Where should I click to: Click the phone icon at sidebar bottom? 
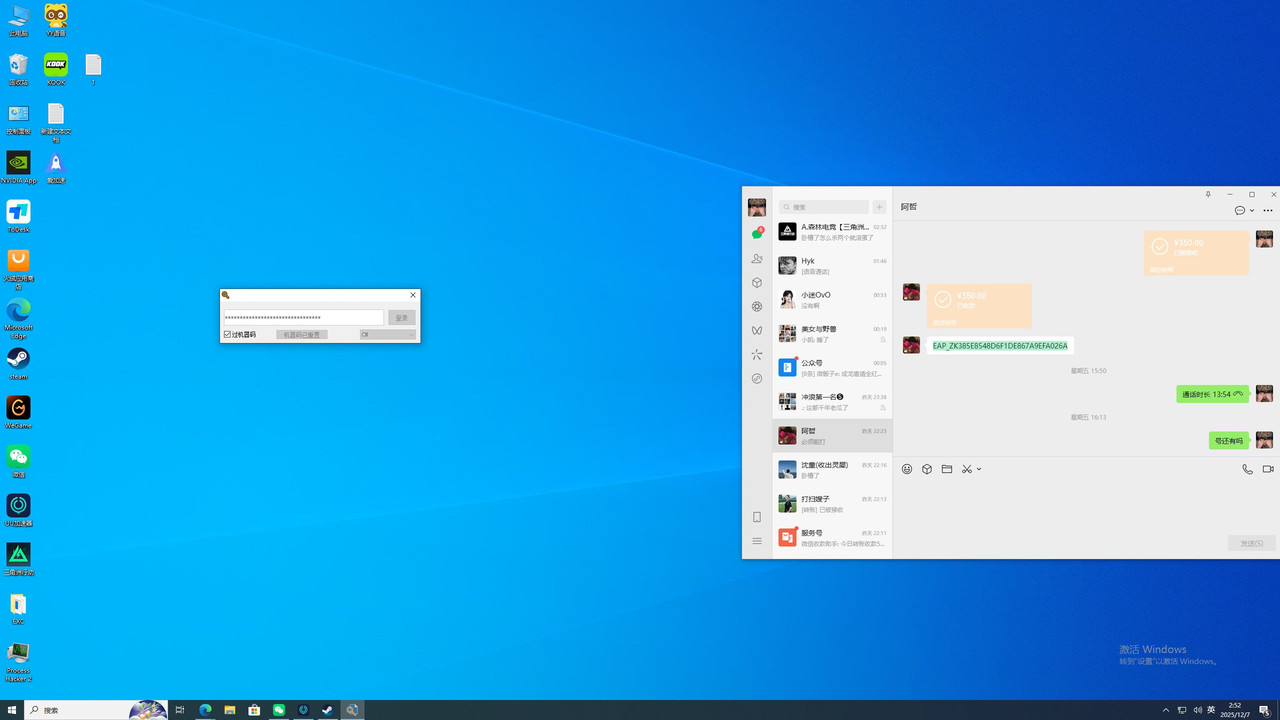757,517
